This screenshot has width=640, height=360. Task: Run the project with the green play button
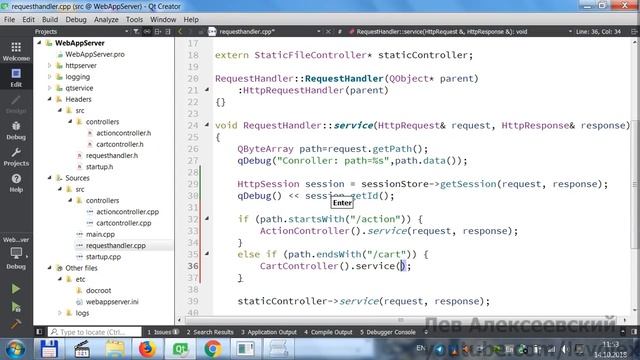[x=16, y=289]
